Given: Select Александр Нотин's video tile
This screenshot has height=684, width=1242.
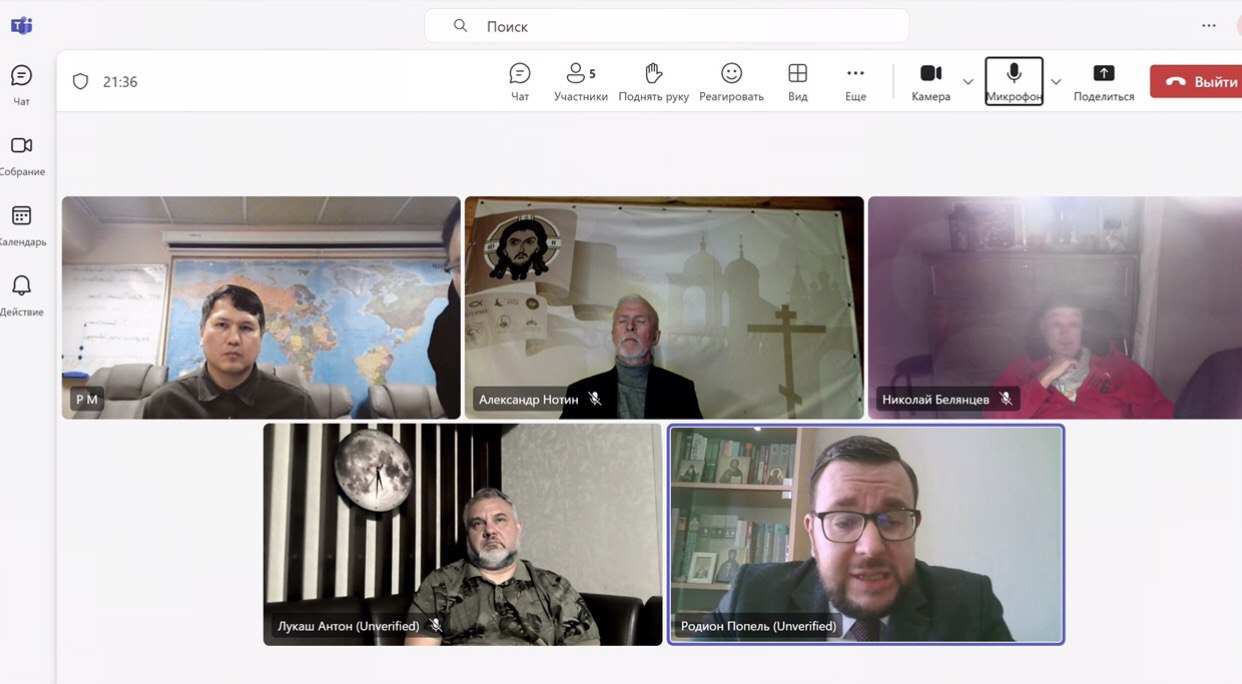Looking at the screenshot, I should point(664,307).
